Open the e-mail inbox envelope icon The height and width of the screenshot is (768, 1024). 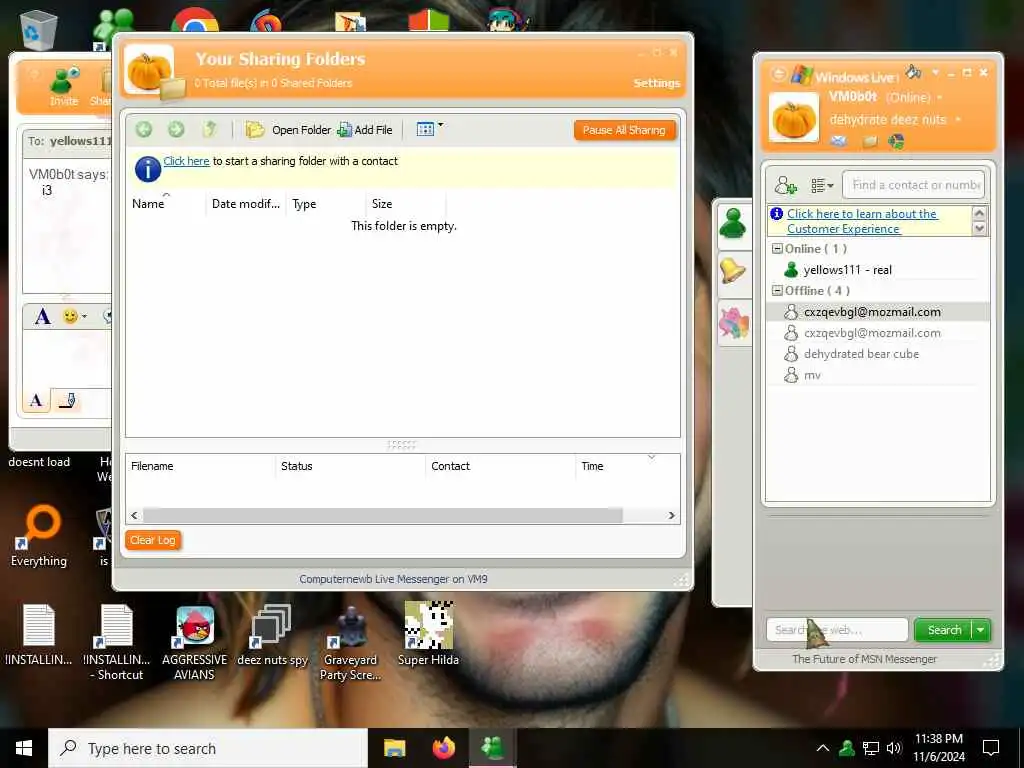(839, 141)
